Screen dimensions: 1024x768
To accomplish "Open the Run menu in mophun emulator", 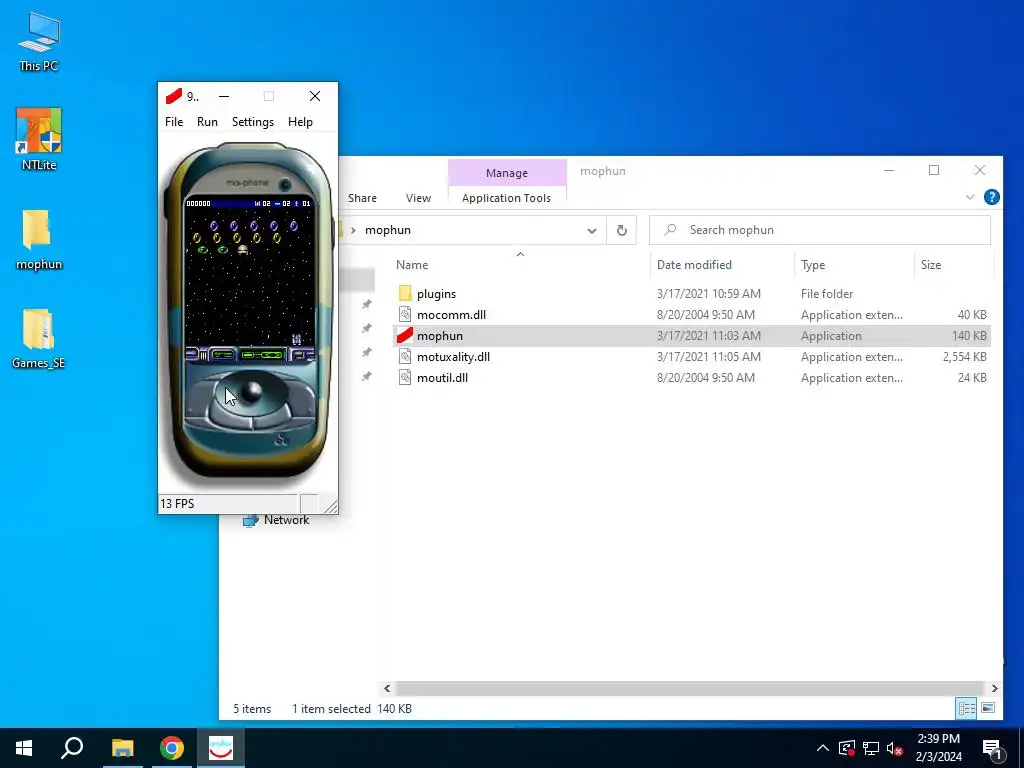I will [x=207, y=121].
